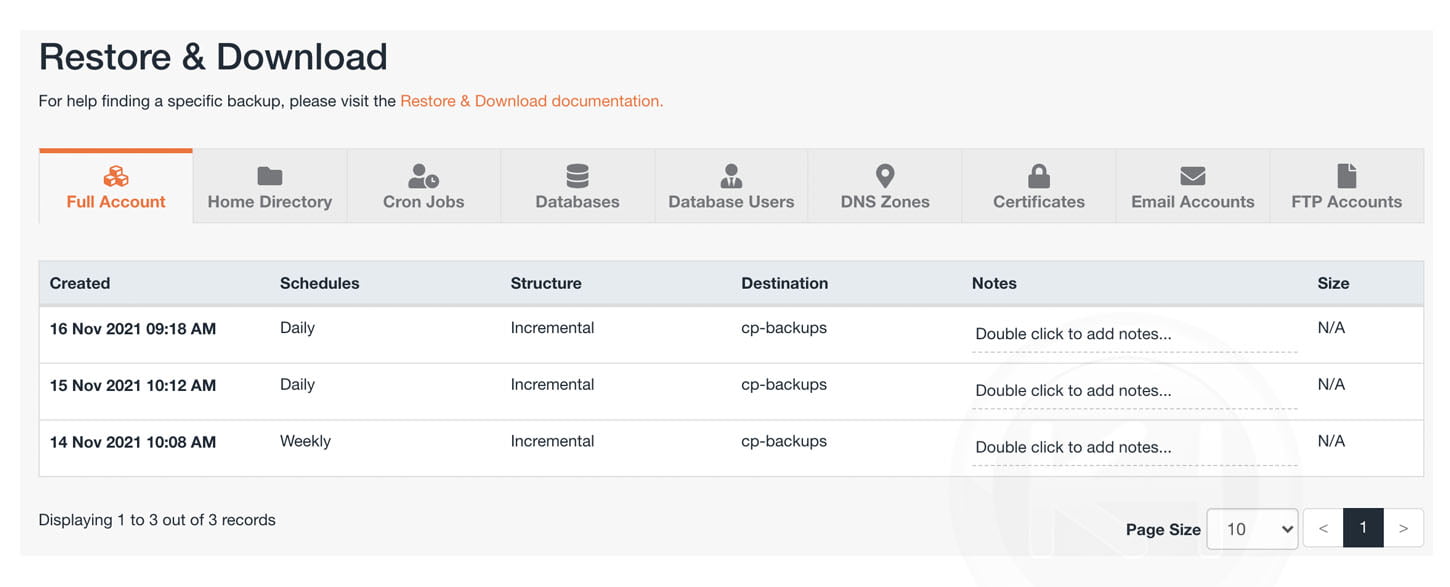The image size is (1450, 587).
Task: Go to the next page arrow
Action: pos(1404,528)
